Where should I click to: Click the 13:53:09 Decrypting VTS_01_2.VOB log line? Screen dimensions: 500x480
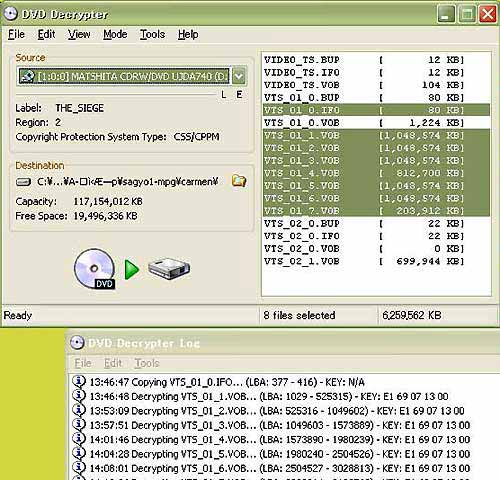277,410
